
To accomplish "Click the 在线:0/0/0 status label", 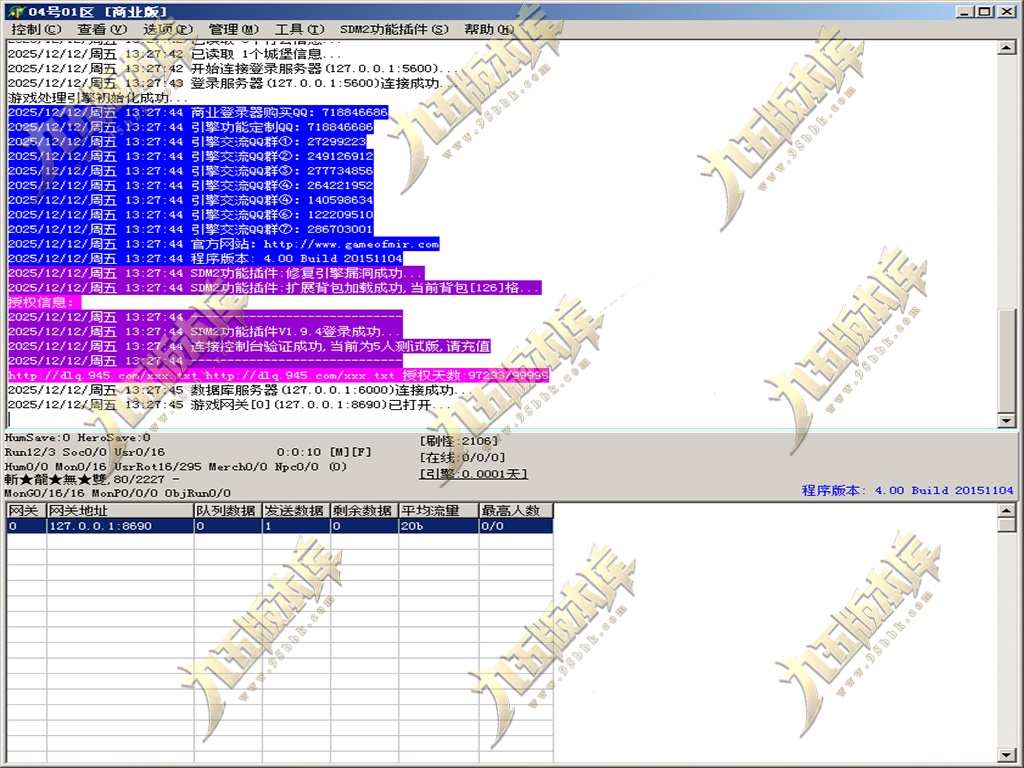I will click(462, 457).
